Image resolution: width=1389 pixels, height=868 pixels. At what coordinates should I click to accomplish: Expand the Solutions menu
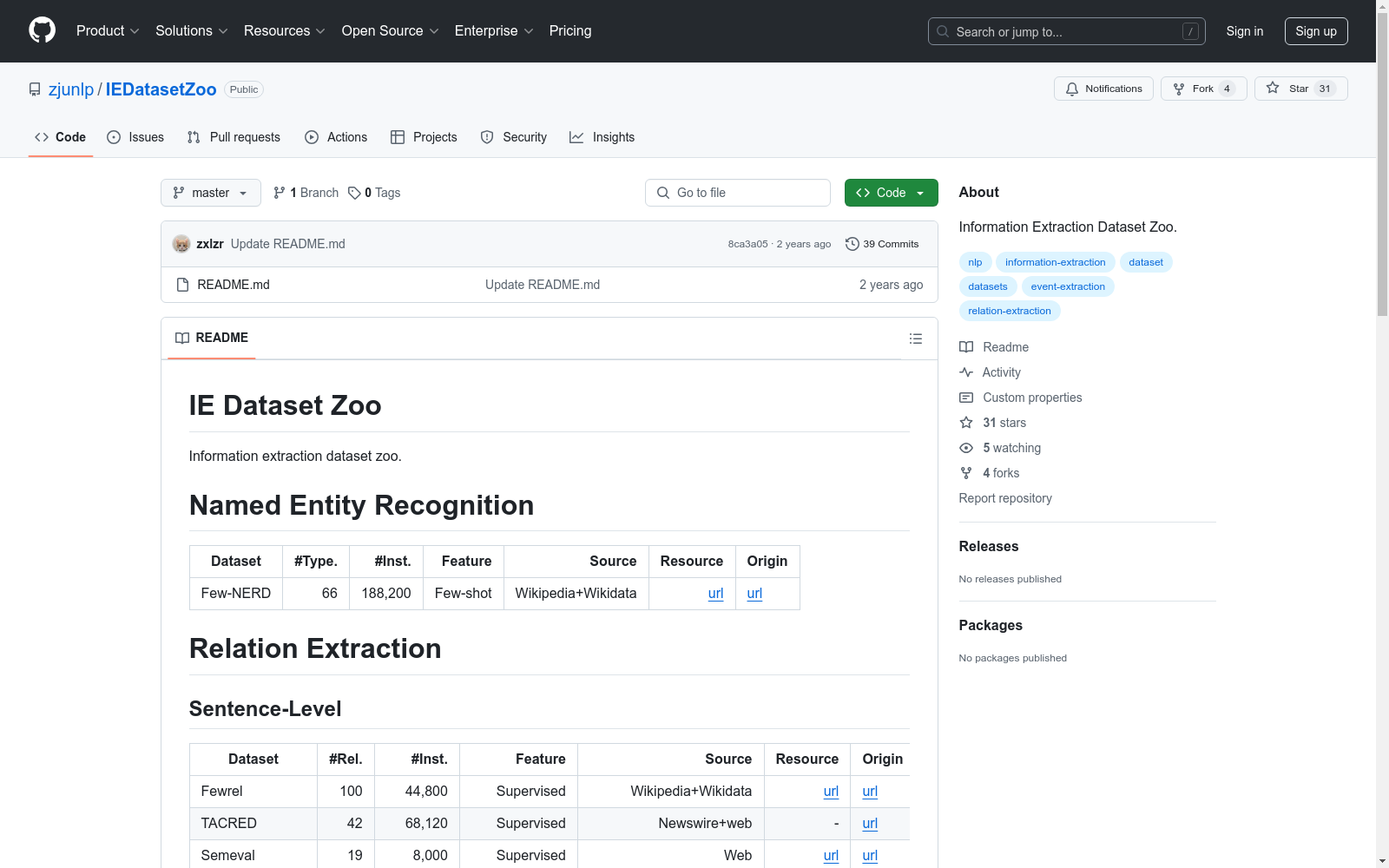point(192,30)
